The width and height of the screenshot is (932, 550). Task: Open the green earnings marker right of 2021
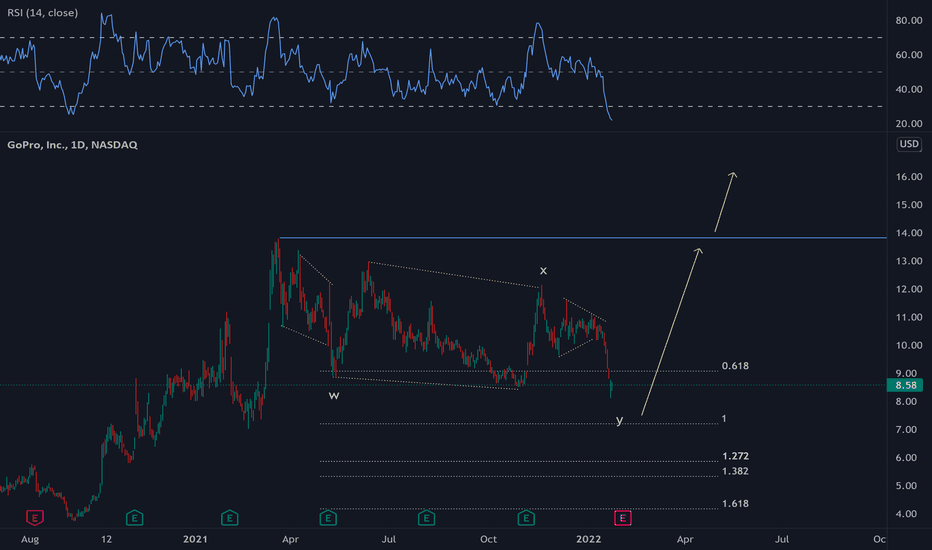point(229,518)
